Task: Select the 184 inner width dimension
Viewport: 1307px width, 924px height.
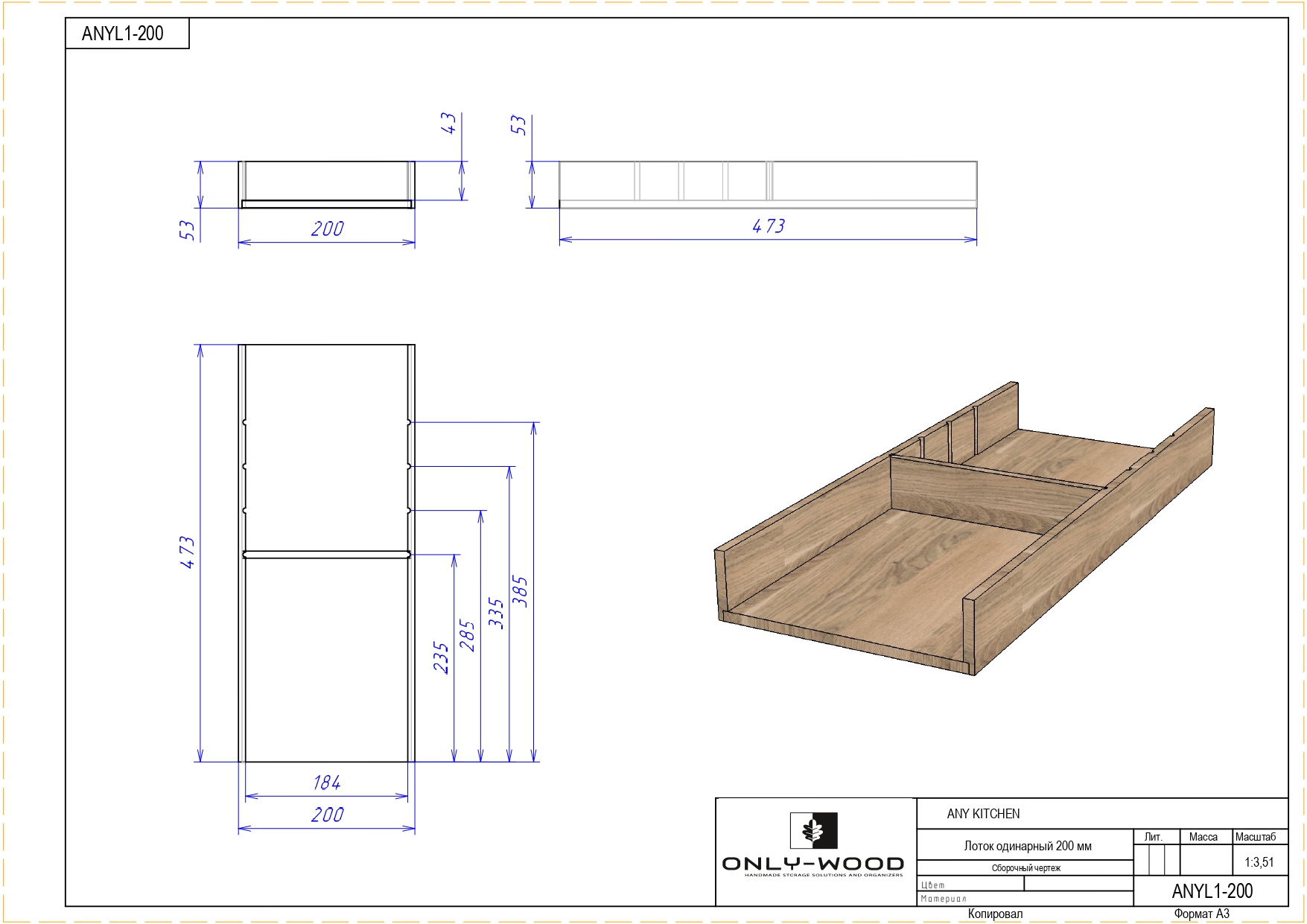Action: click(x=326, y=783)
